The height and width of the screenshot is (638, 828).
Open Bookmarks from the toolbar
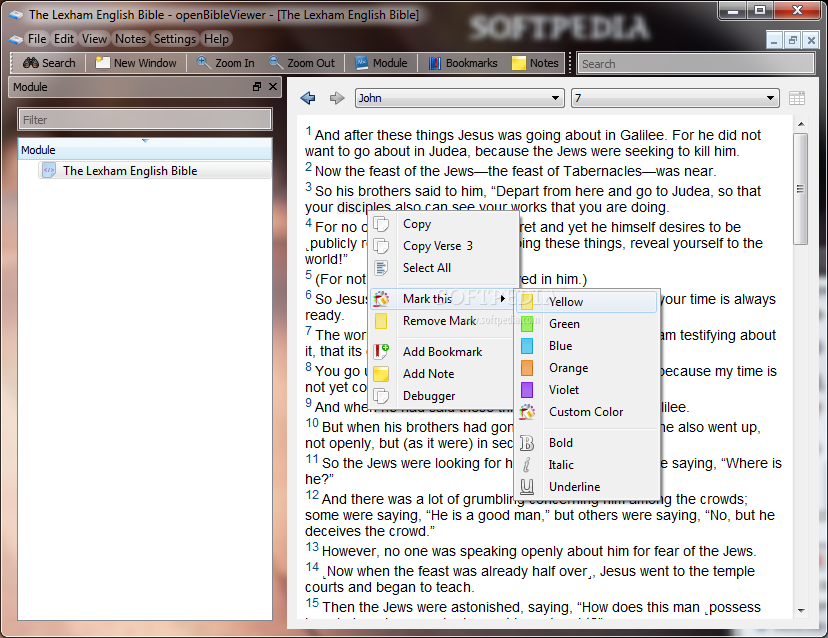click(463, 63)
